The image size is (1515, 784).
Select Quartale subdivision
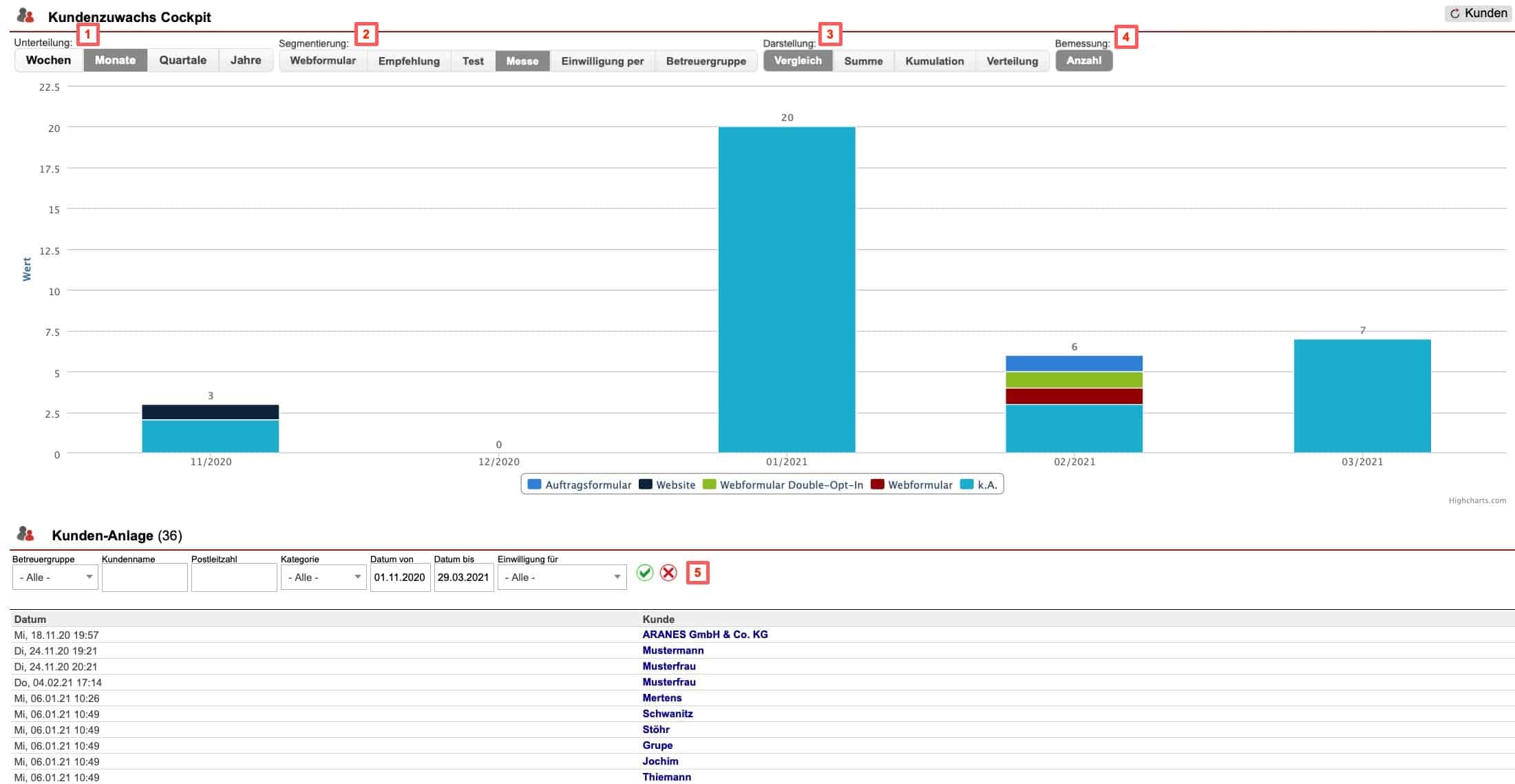(x=182, y=60)
